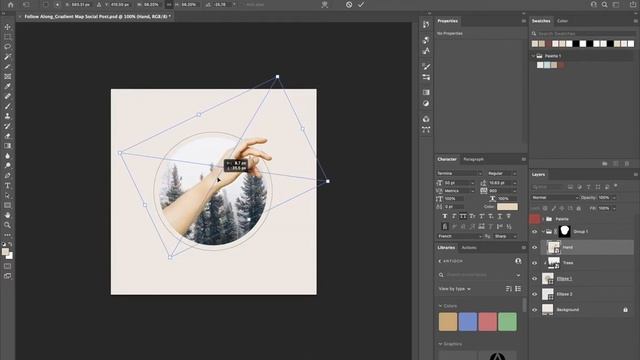Open the Layers panel menu
This screenshot has width=640, height=360.
tap(635, 174)
